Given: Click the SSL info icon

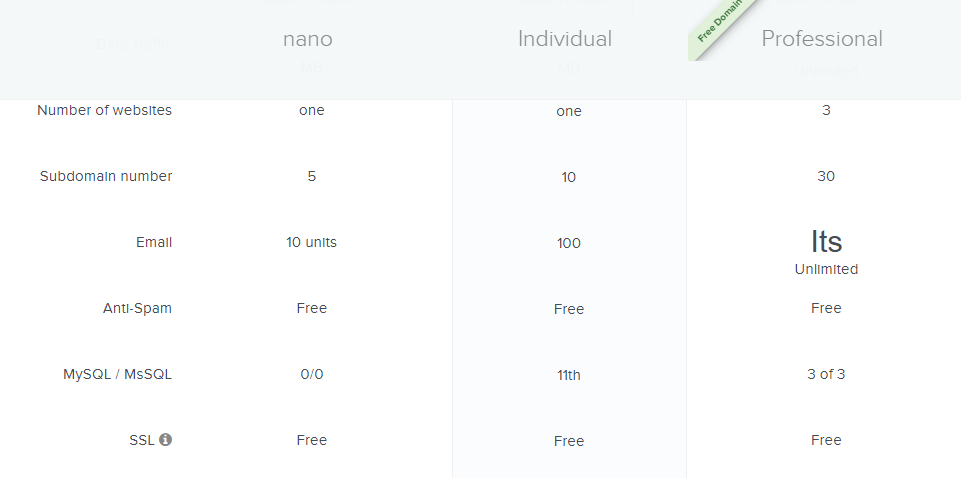Looking at the screenshot, I should click(165, 439).
